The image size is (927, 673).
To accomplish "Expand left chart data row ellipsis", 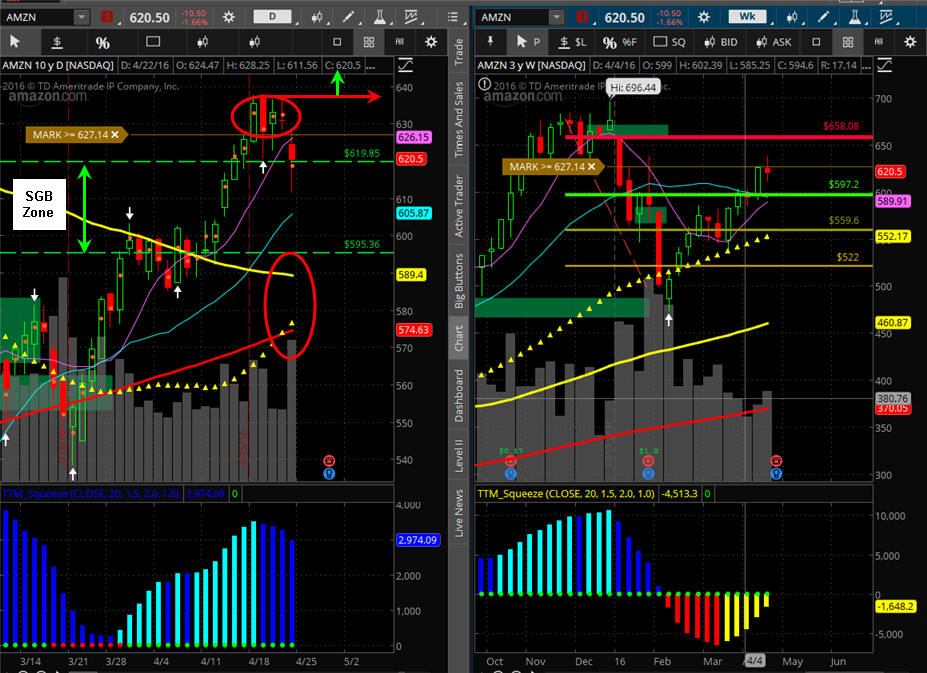I will point(371,65).
